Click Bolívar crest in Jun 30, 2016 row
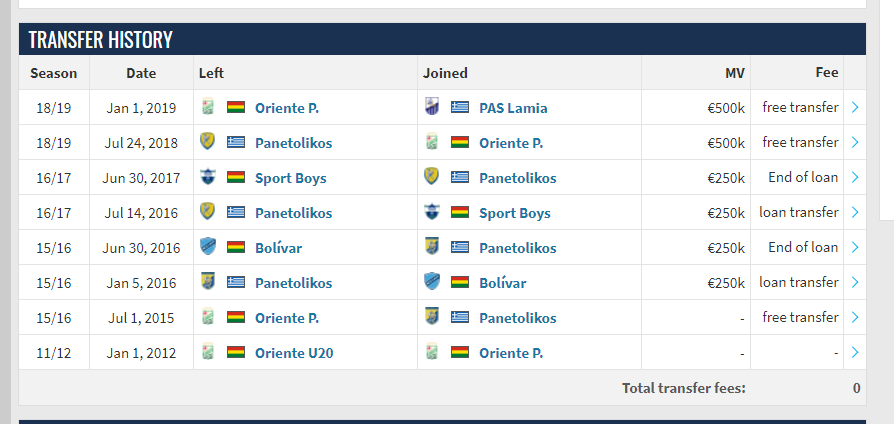894x424 pixels. point(208,248)
